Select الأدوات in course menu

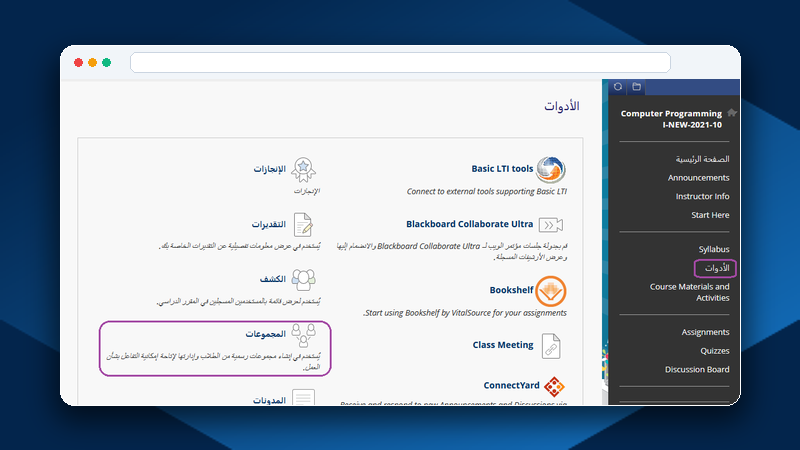coord(717,268)
